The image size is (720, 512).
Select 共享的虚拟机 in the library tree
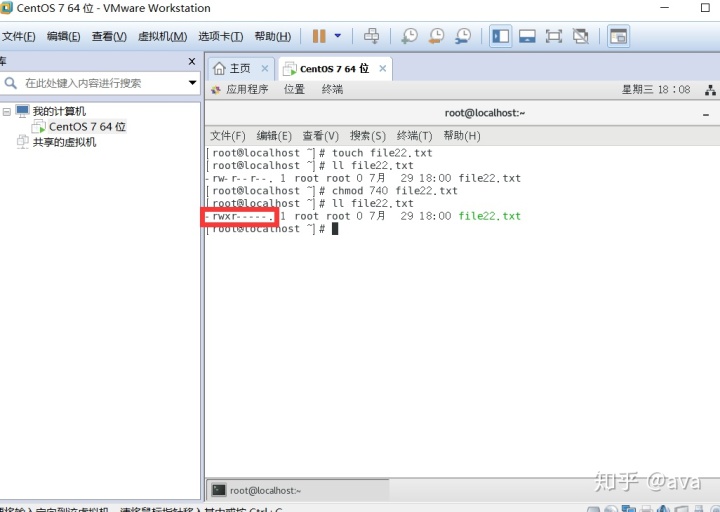(64, 142)
